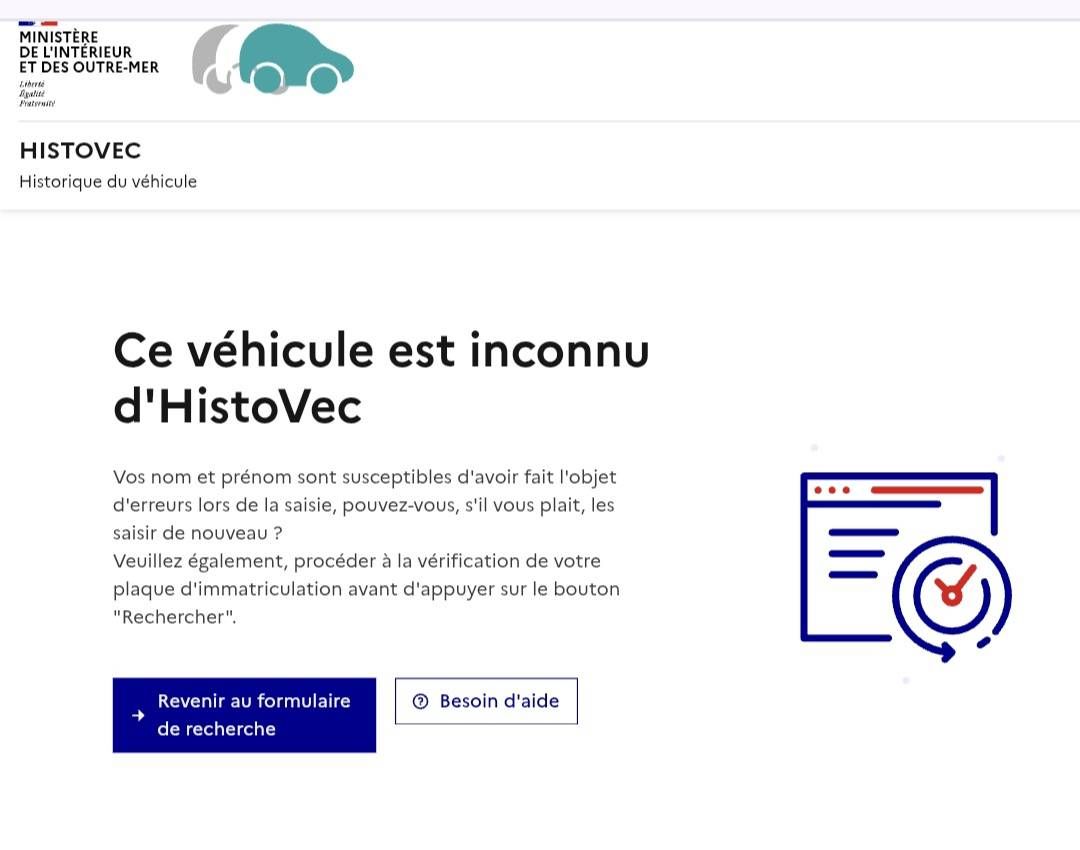The height and width of the screenshot is (850, 1080).
Task: Click the question mark icon beside 'Besoin d'aide'
Action: [420, 701]
